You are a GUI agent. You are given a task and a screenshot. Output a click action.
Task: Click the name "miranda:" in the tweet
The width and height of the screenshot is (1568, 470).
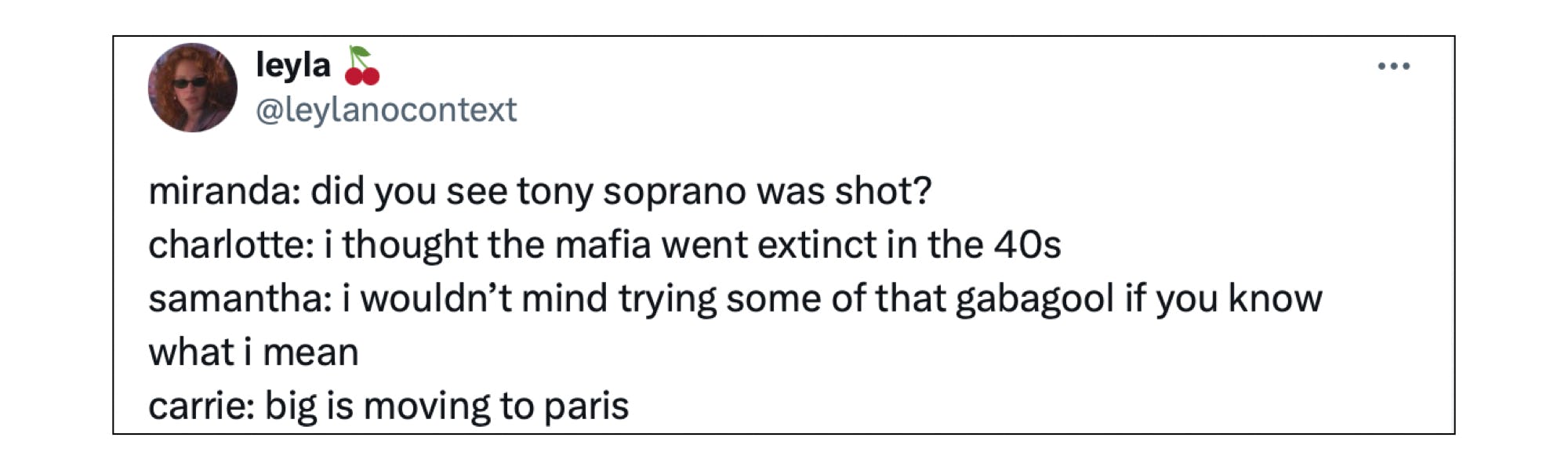pyautogui.click(x=224, y=191)
